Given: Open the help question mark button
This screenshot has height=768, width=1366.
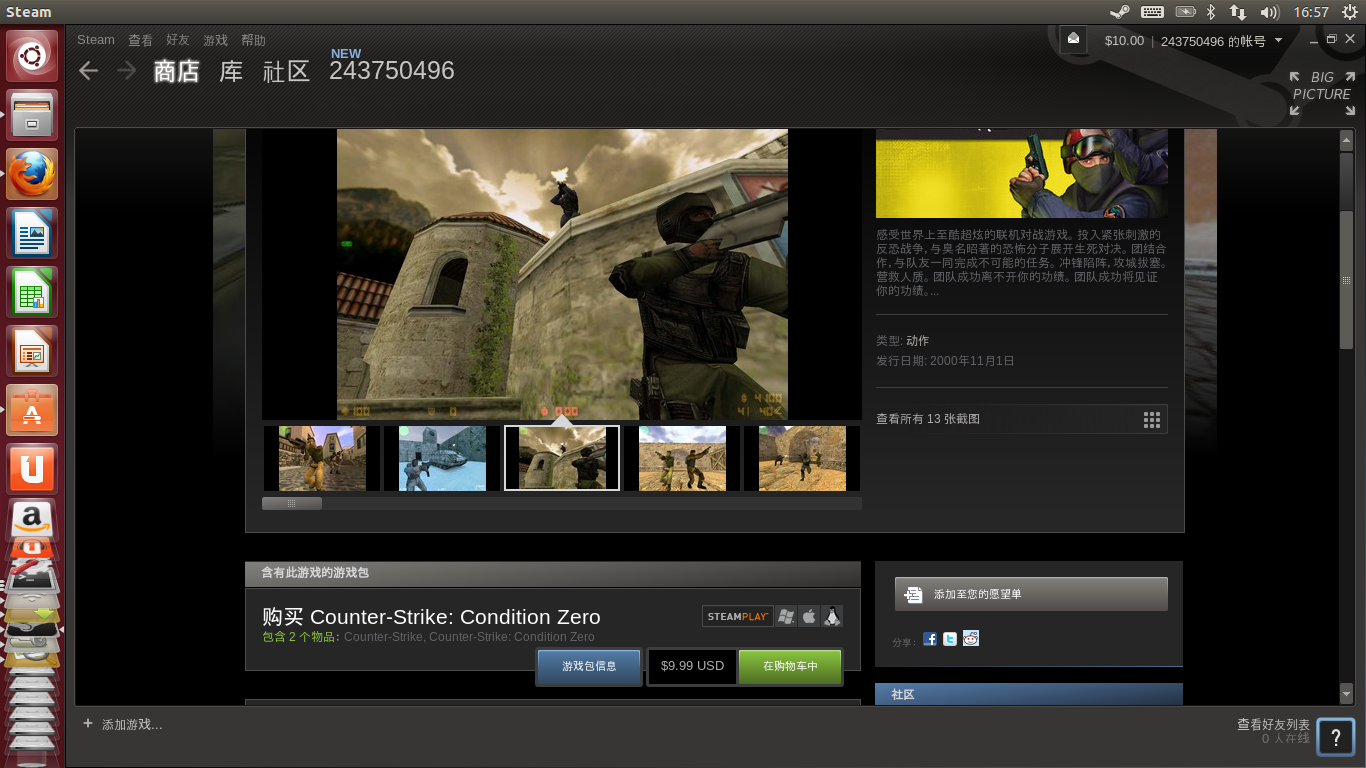Looking at the screenshot, I should (x=1336, y=737).
